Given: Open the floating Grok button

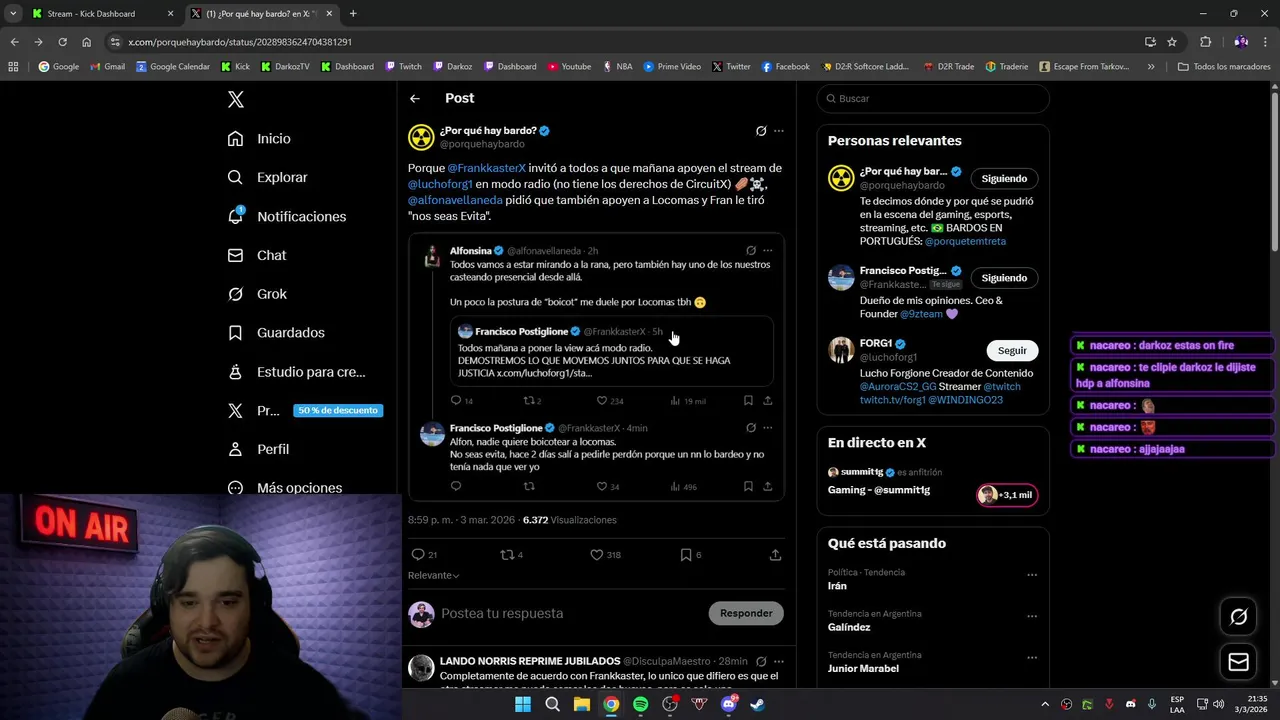Looking at the screenshot, I should (1238, 617).
